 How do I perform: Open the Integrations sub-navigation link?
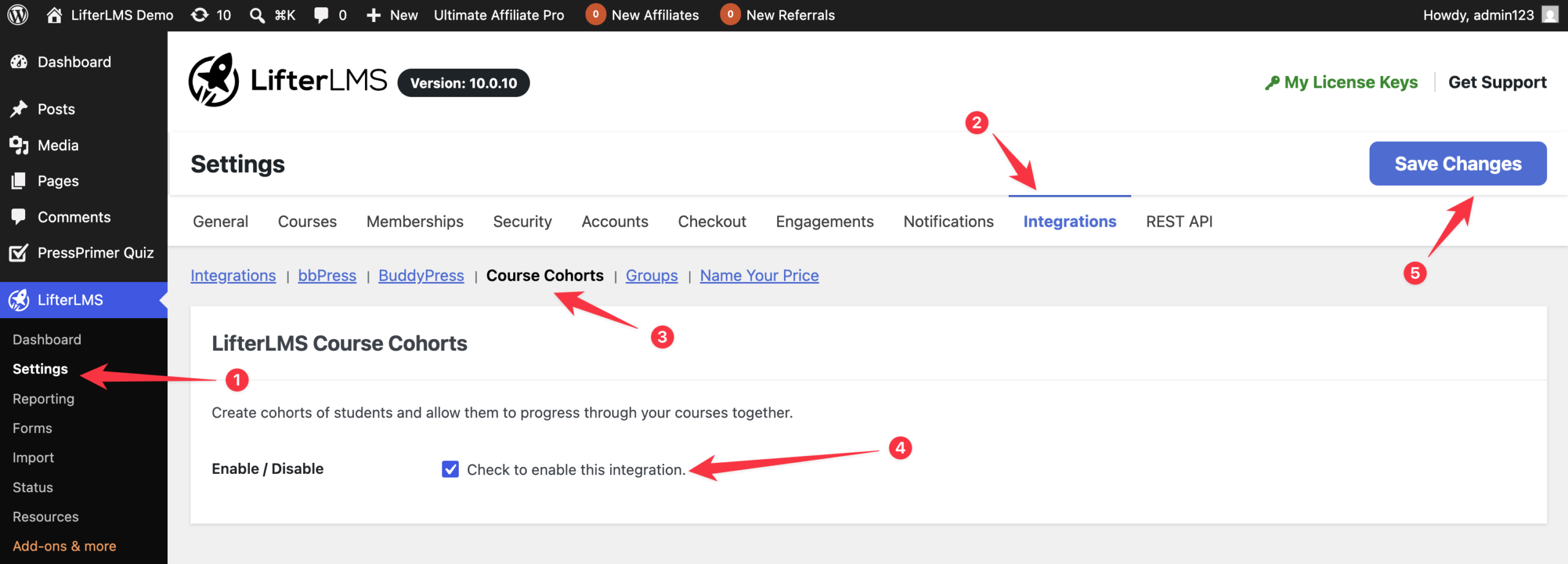tap(233, 276)
